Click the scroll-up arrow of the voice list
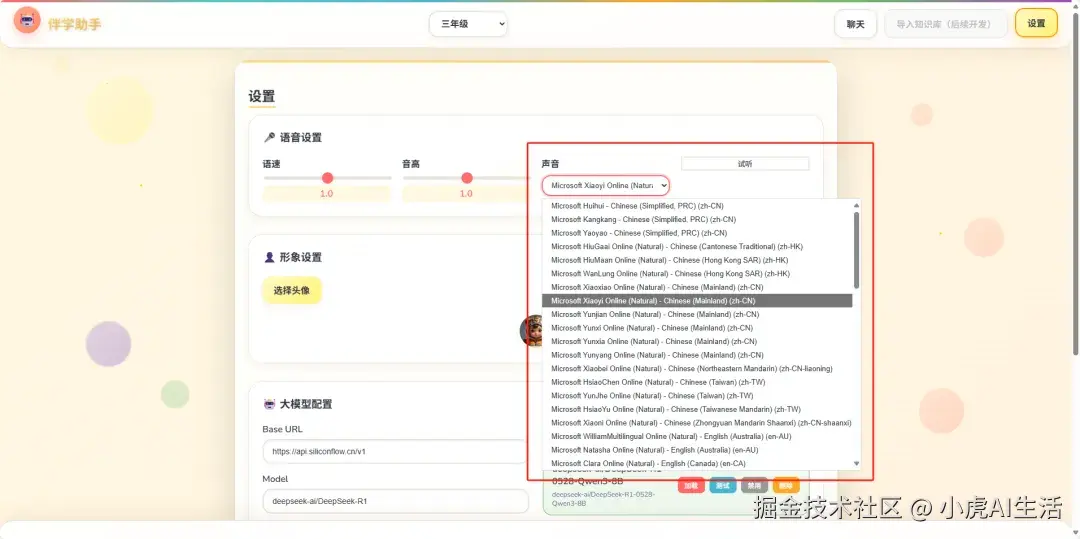This screenshot has width=1080, height=539. pos(856,205)
